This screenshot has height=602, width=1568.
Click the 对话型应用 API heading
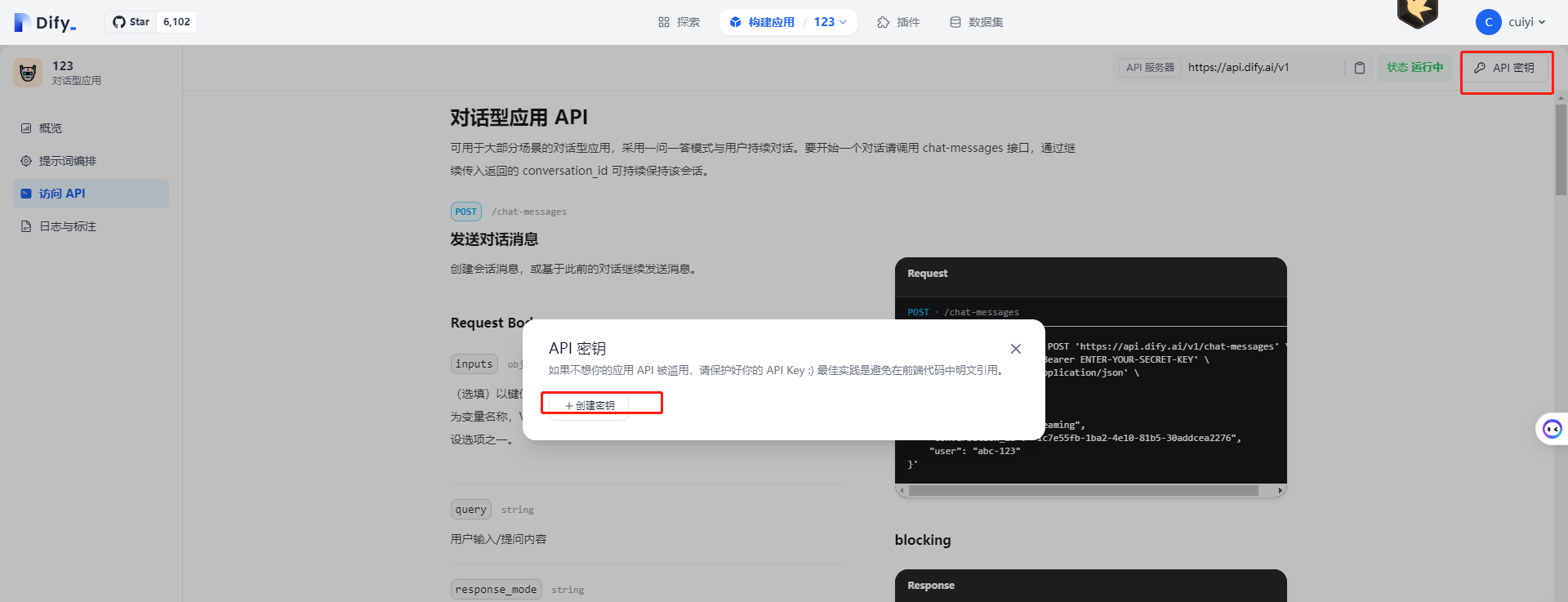point(519,118)
